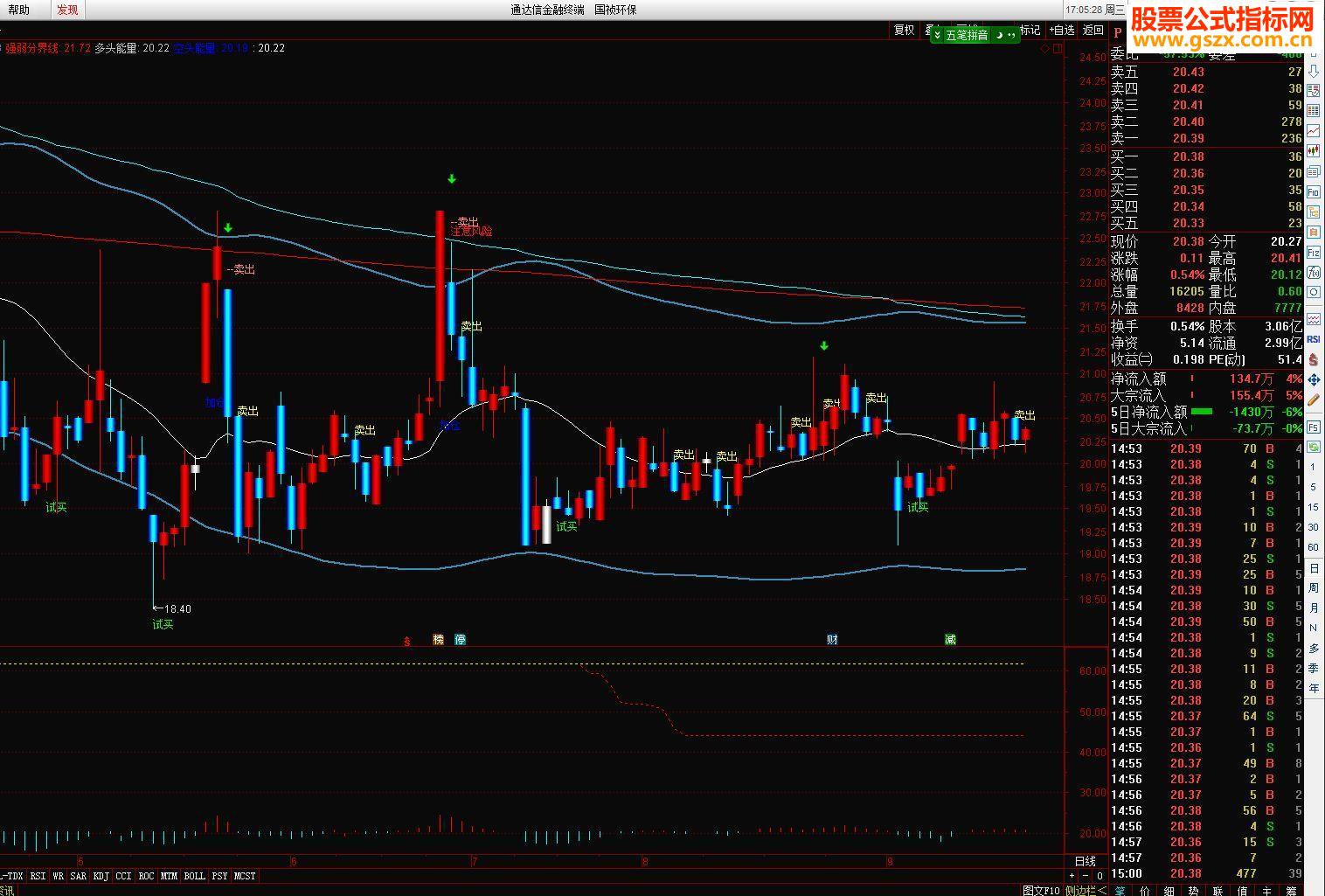The height and width of the screenshot is (896, 1325).
Task: Click the 买一 price 20.38
Action: (x=1189, y=157)
